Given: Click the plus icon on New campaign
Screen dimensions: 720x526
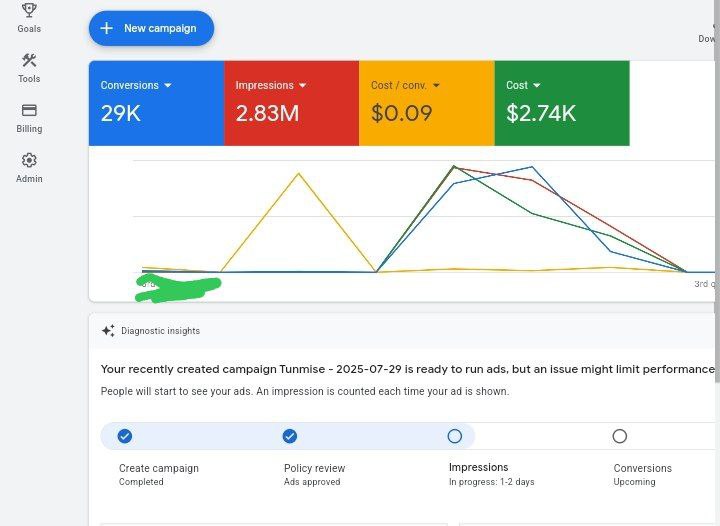Looking at the screenshot, I should 107,29.
